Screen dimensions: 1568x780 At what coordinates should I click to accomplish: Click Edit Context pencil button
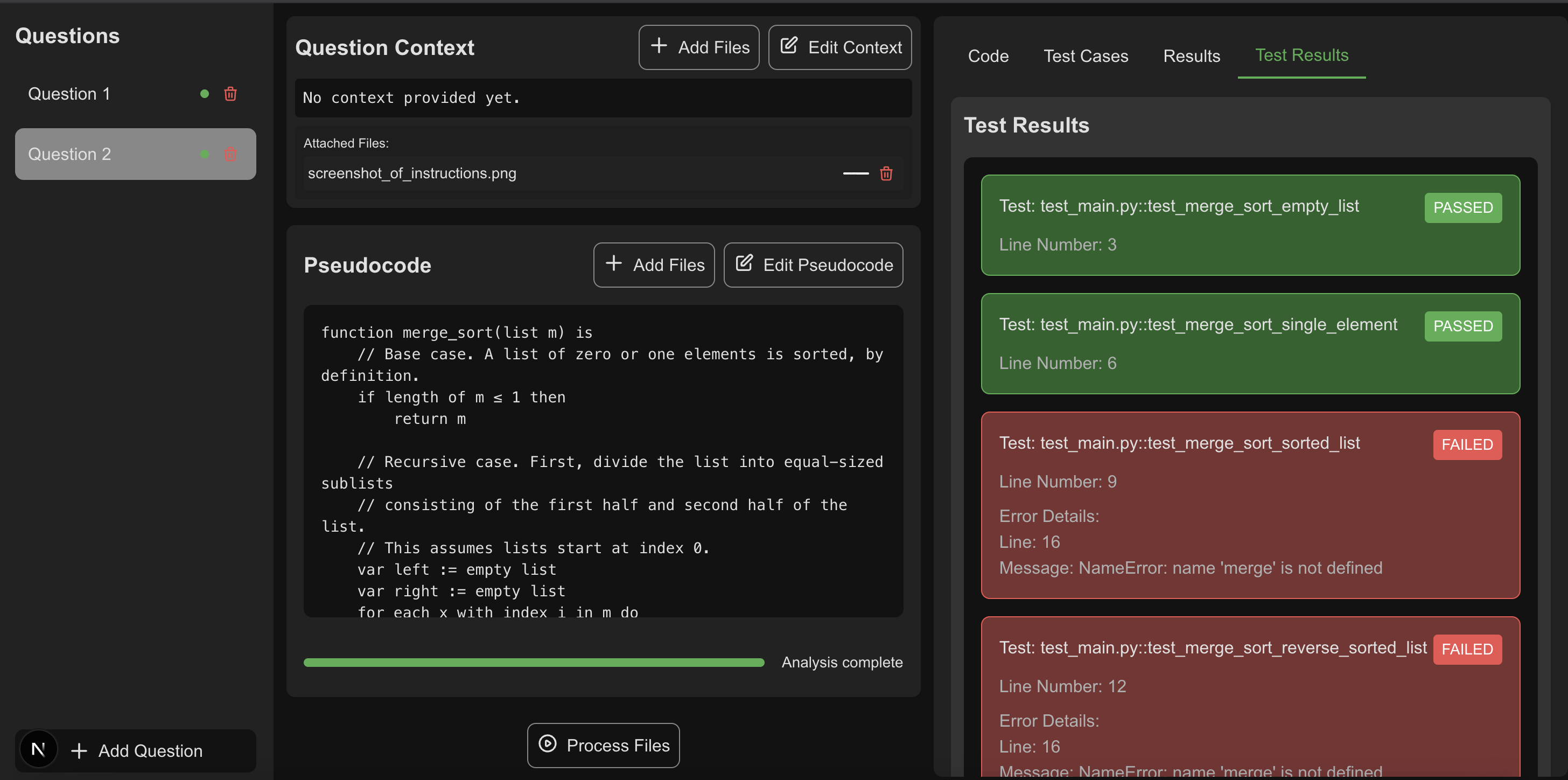839,47
